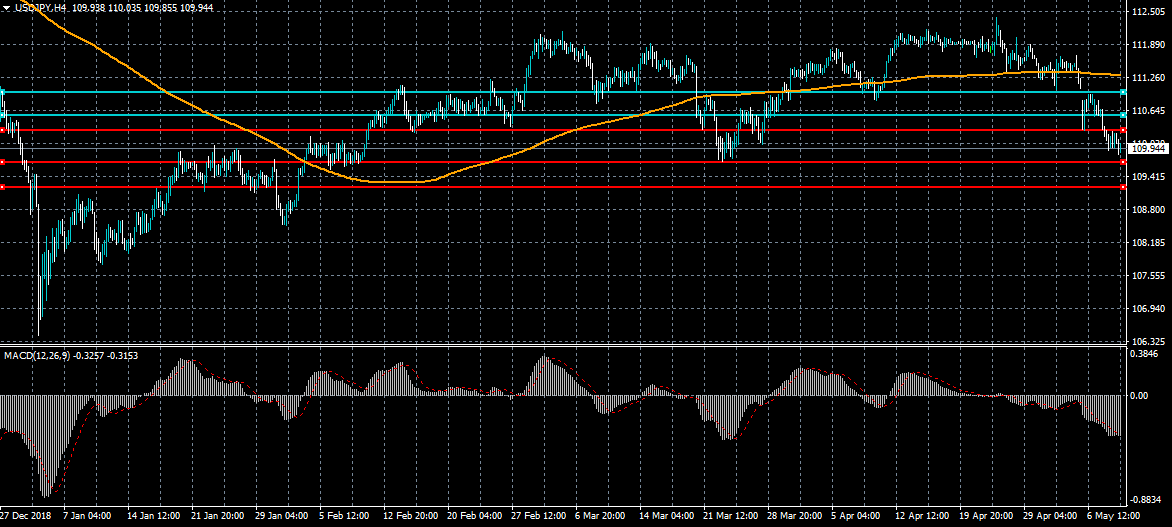
Task: Click the 111.260 price scale label
Action: (x=1150, y=78)
